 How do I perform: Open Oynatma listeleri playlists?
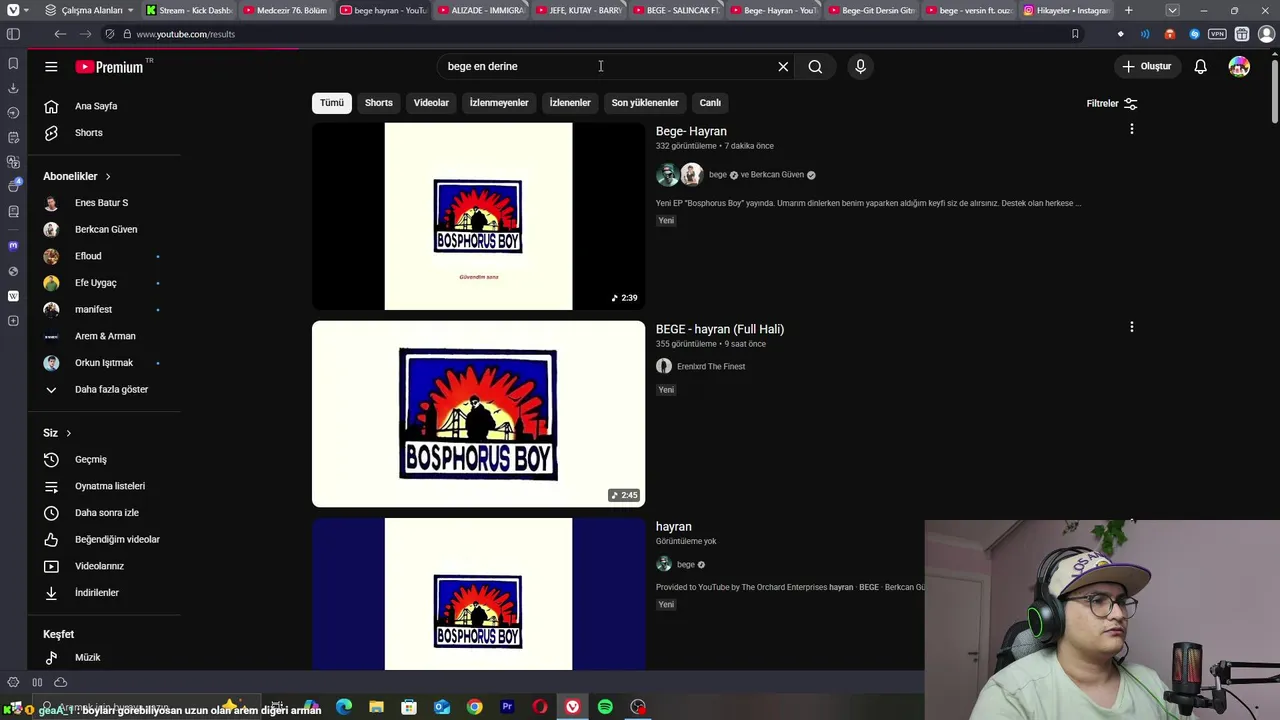[x=110, y=486]
